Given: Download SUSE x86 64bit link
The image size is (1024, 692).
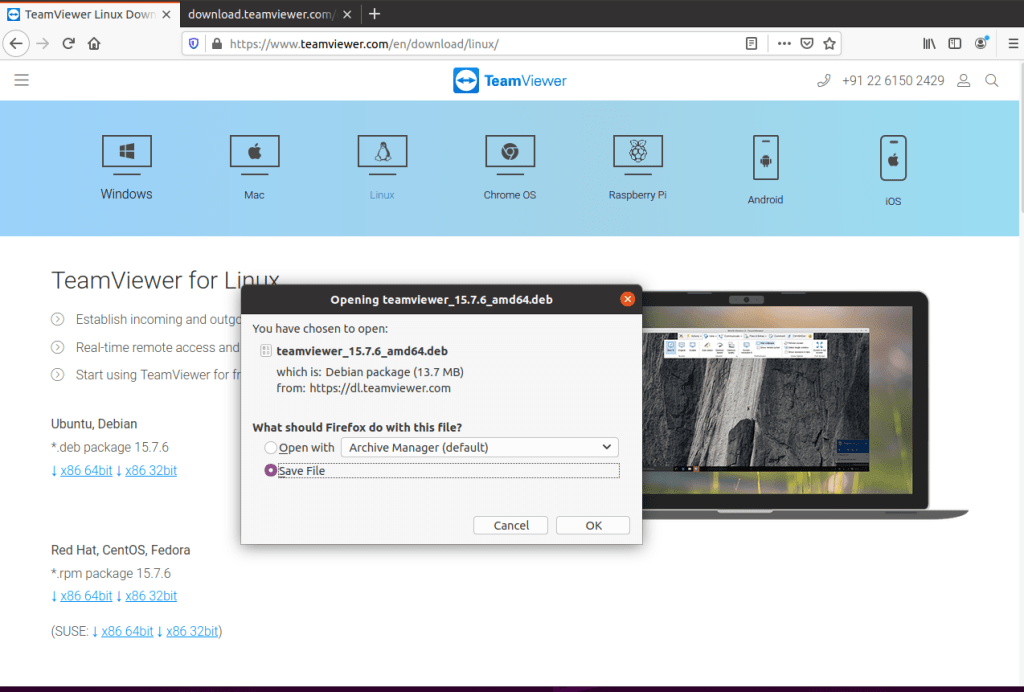Looking at the screenshot, I should click(x=127, y=631).
